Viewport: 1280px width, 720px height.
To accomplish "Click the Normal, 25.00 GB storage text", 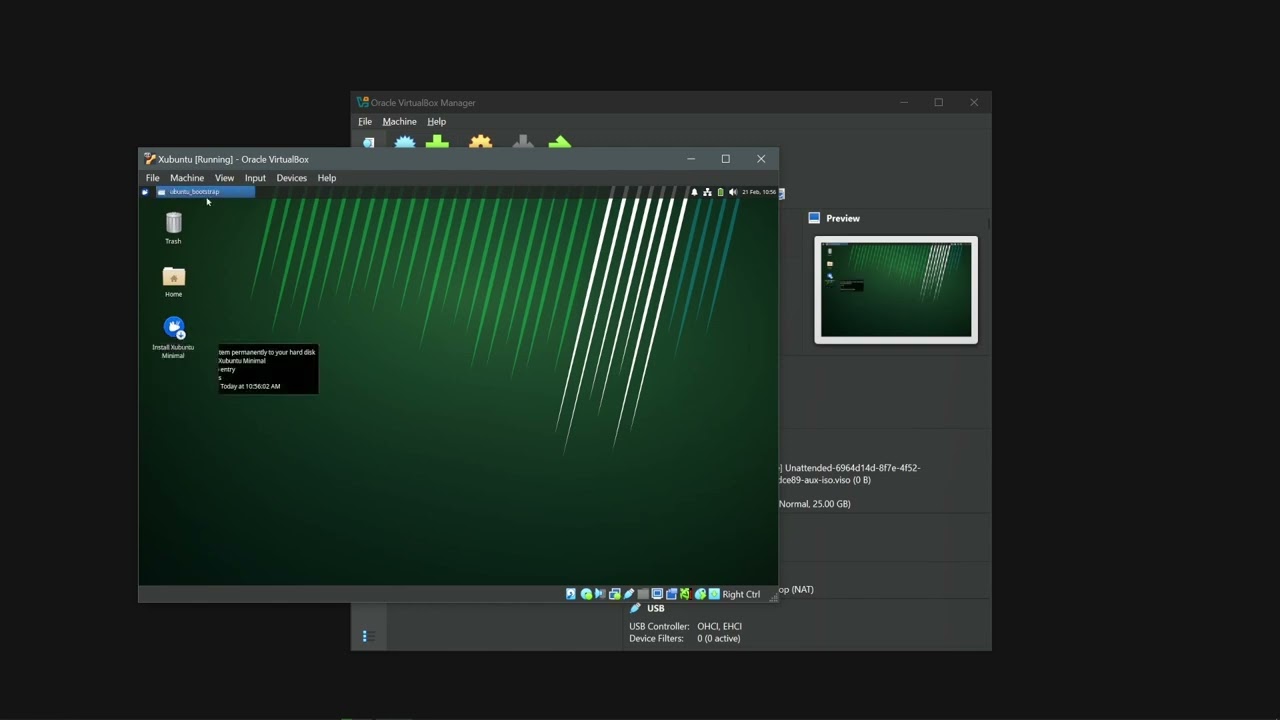I will pos(815,504).
